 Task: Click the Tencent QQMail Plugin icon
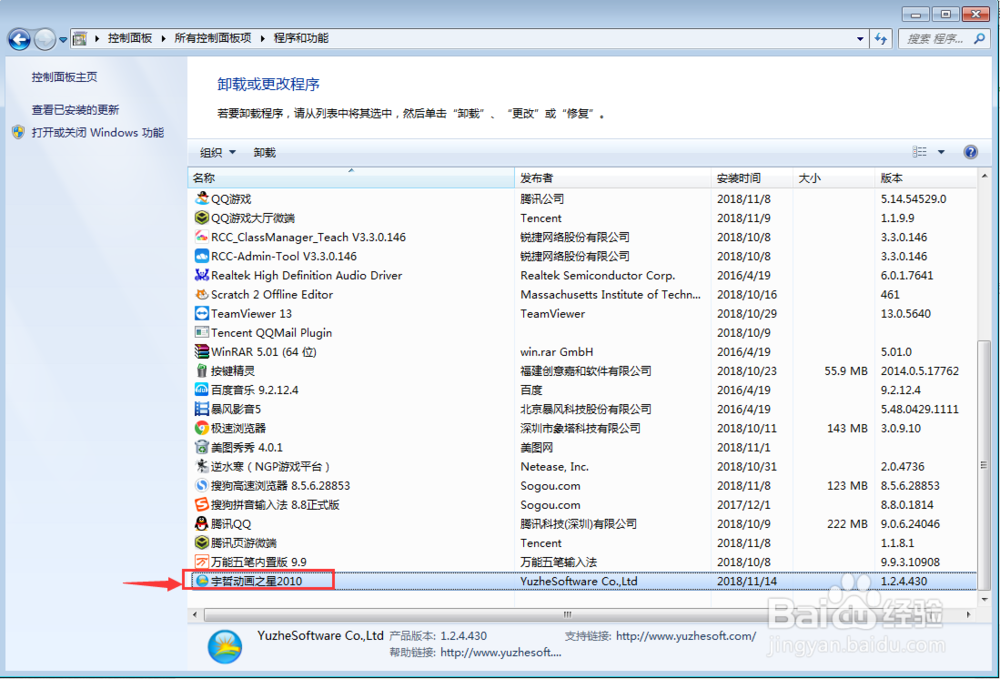pyautogui.click(x=202, y=332)
